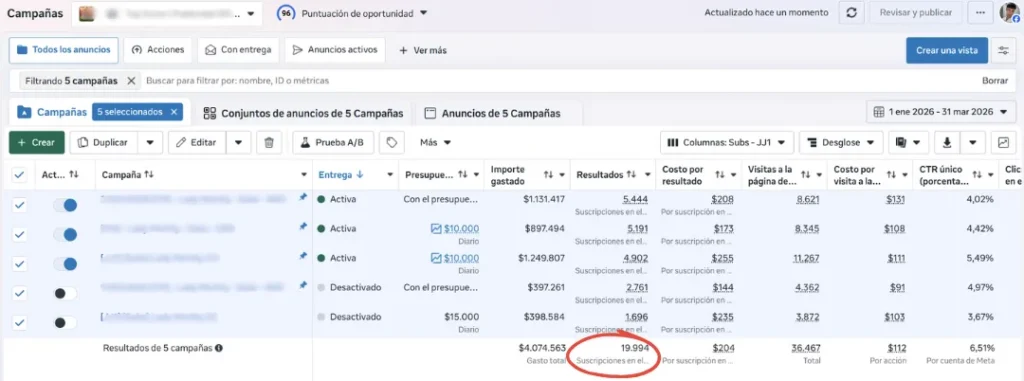Open the three-dot more options menu

(x=980, y=13)
